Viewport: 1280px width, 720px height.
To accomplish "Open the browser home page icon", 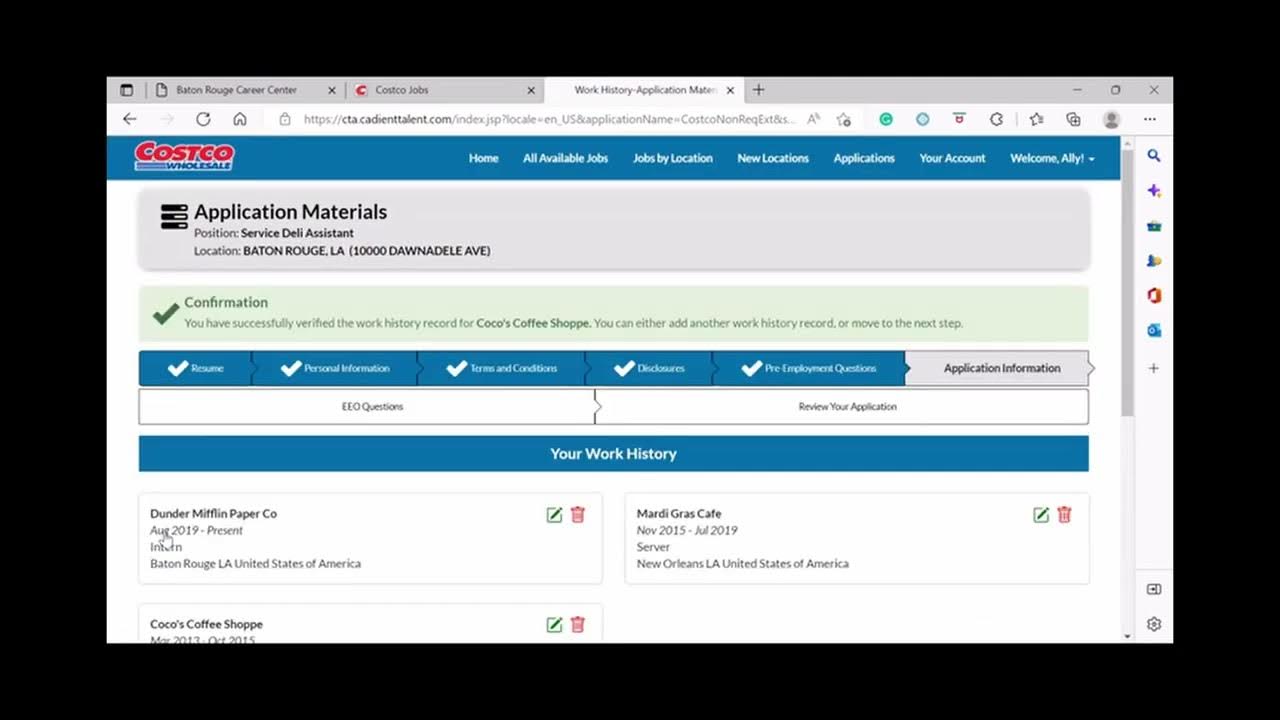I will coord(240,119).
